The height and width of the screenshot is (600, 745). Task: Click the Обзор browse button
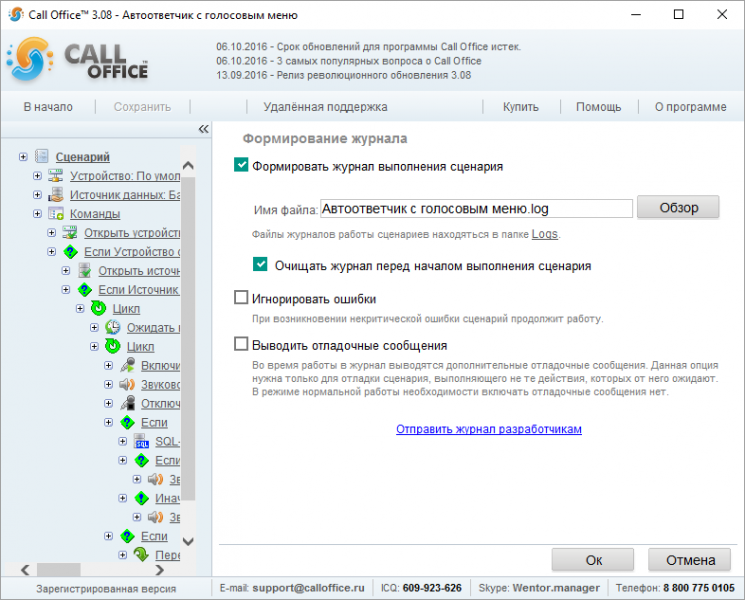pyautogui.click(x=678, y=207)
